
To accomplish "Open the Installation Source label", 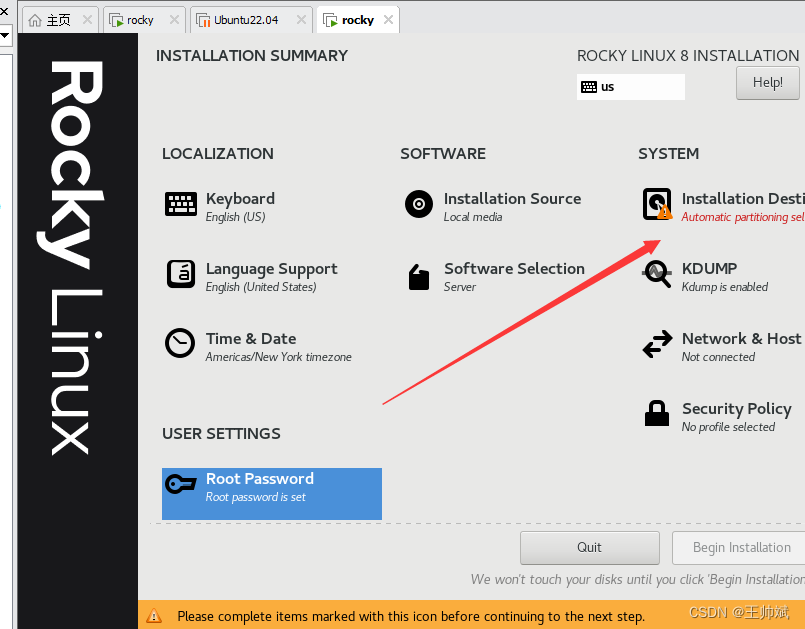I will (x=512, y=199).
